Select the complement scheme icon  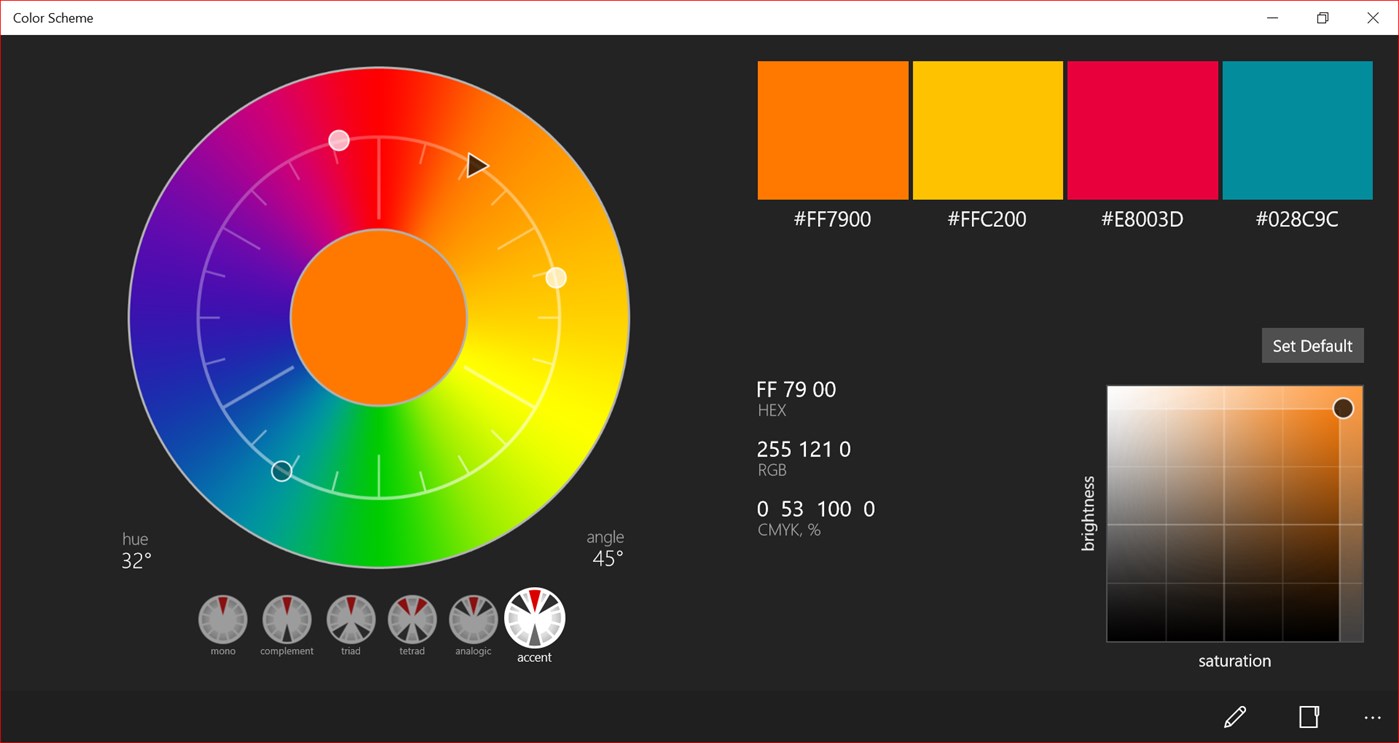pos(286,617)
